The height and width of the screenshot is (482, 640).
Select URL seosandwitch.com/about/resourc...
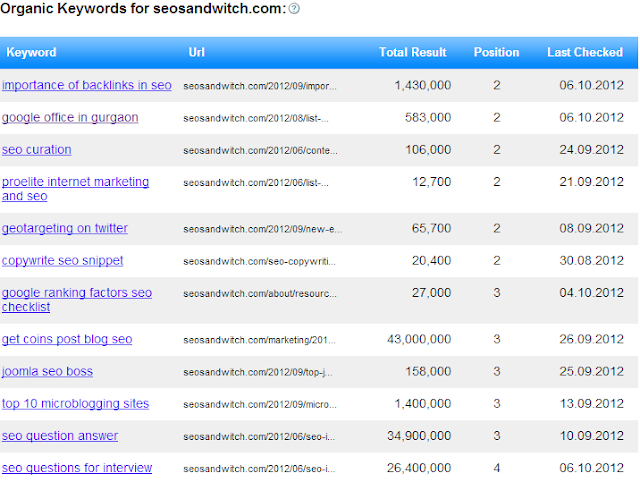260,293
